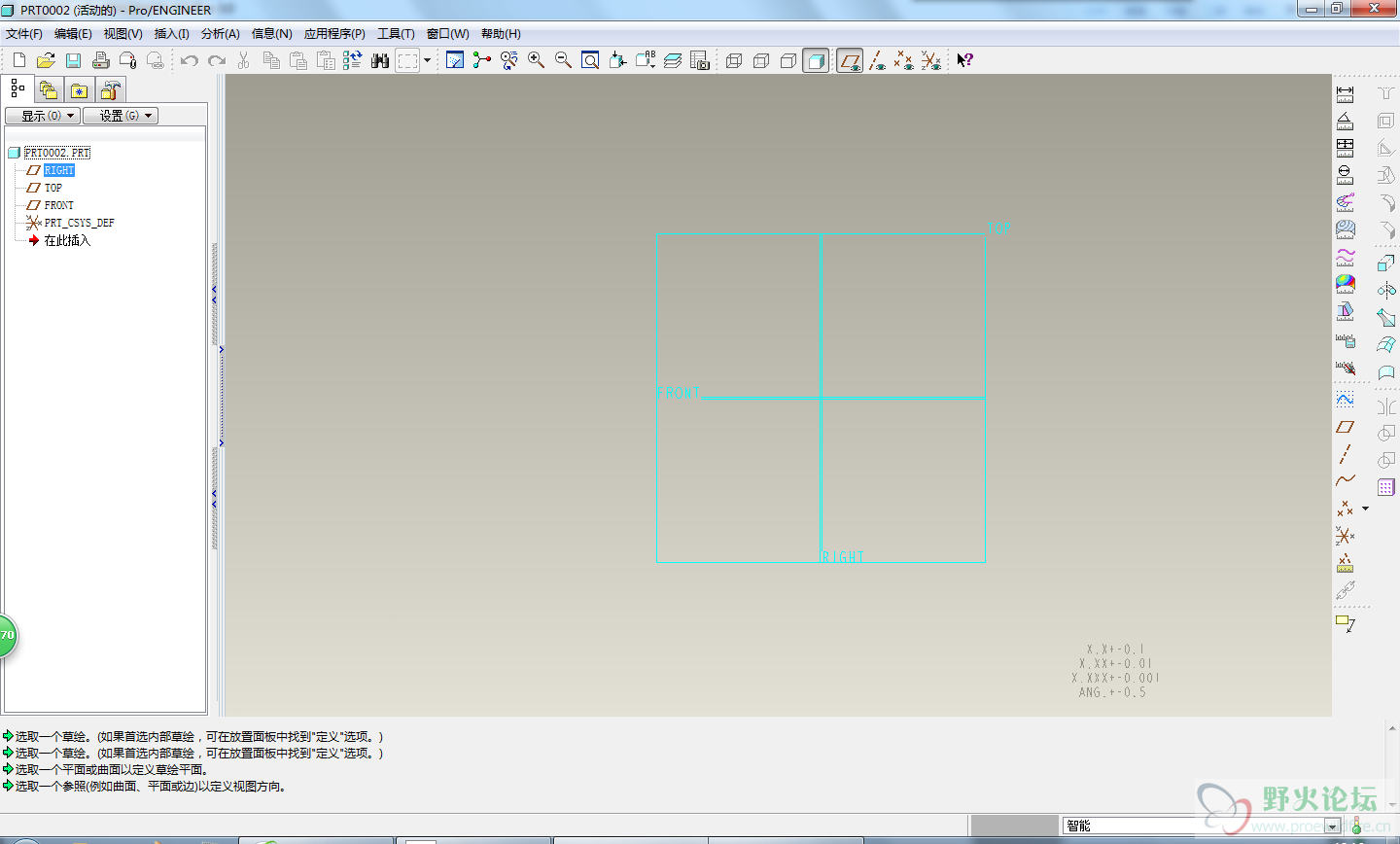Open the Layers stack icon
1400x844 pixels.
coord(673,60)
